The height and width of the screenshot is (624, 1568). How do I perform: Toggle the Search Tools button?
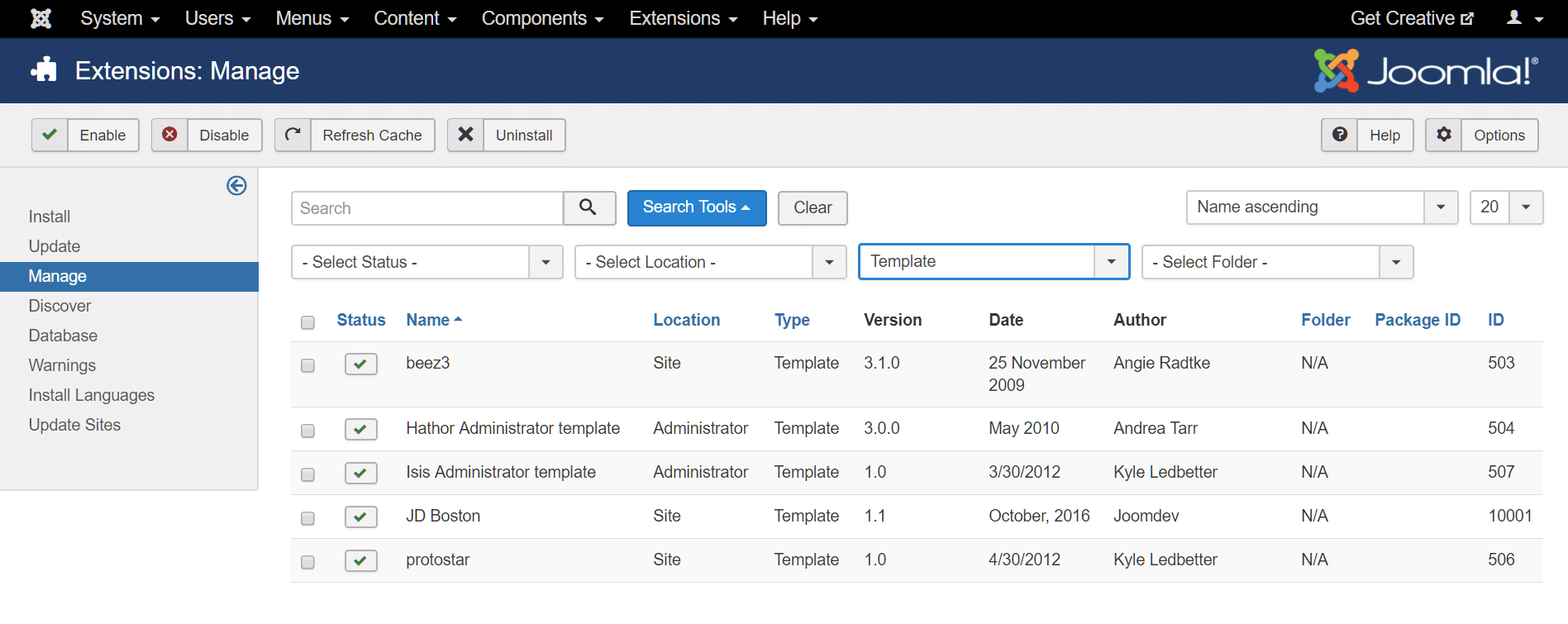pos(697,207)
